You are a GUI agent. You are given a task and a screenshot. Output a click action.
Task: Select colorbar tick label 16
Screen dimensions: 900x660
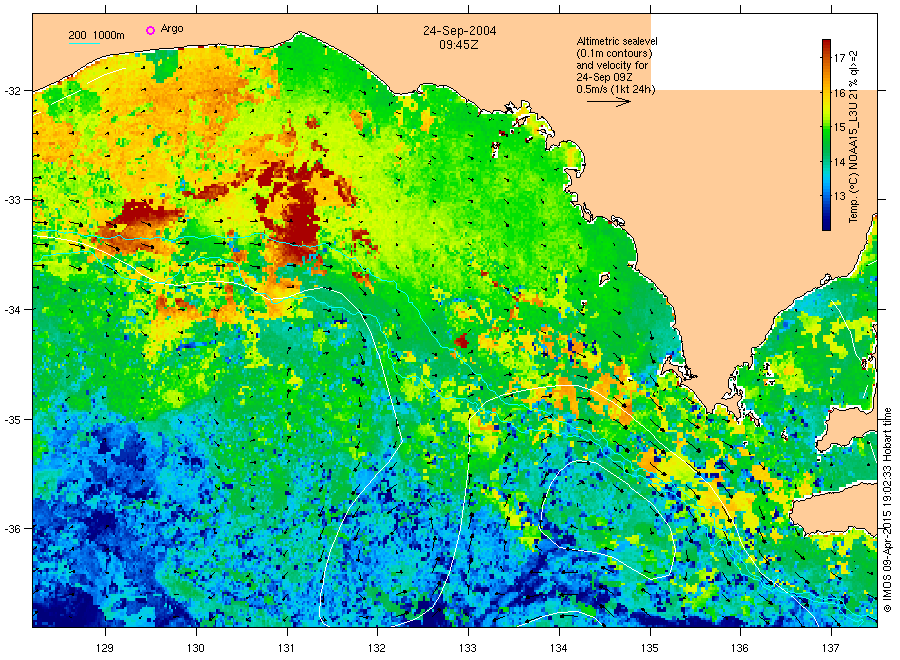point(840,93)
